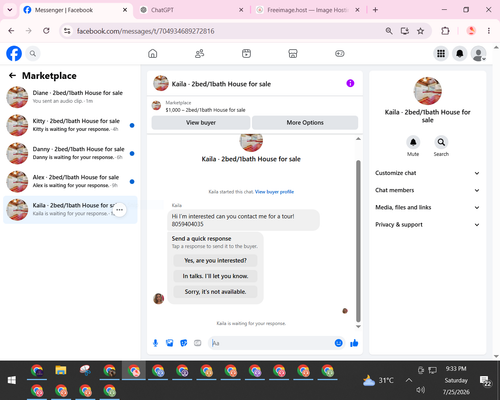Click the View buyer button
Image resolution: width=500 pixels, height=400 pixels.
click(201, 123)
